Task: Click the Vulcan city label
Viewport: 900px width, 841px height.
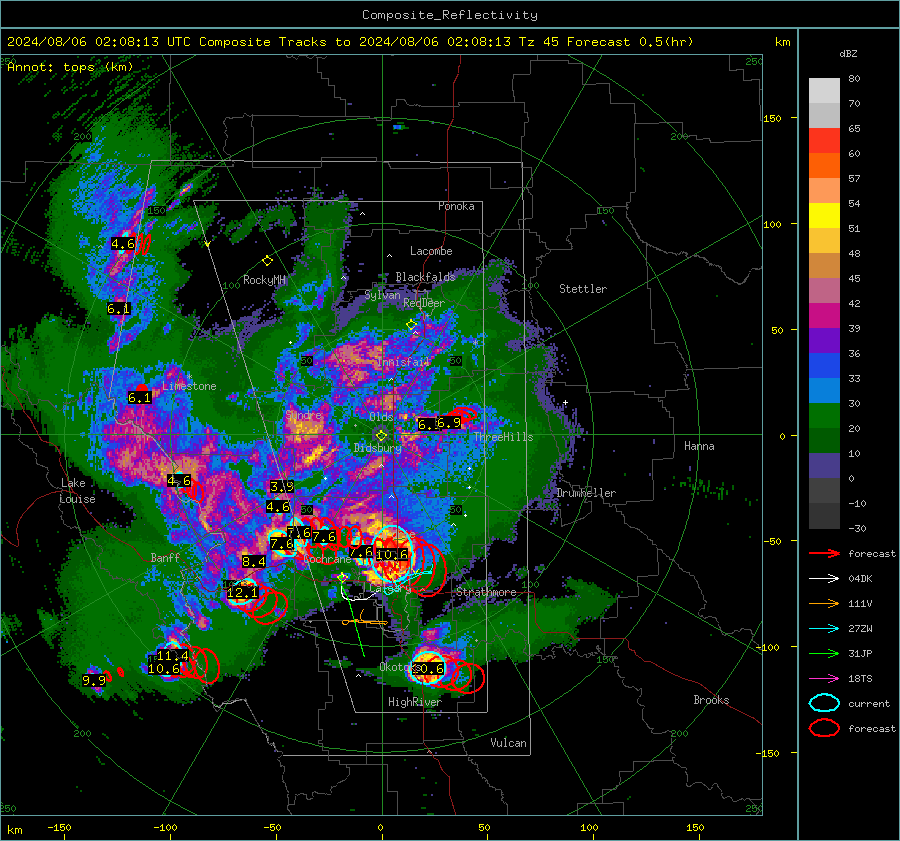Action: [x=509, y=743]
